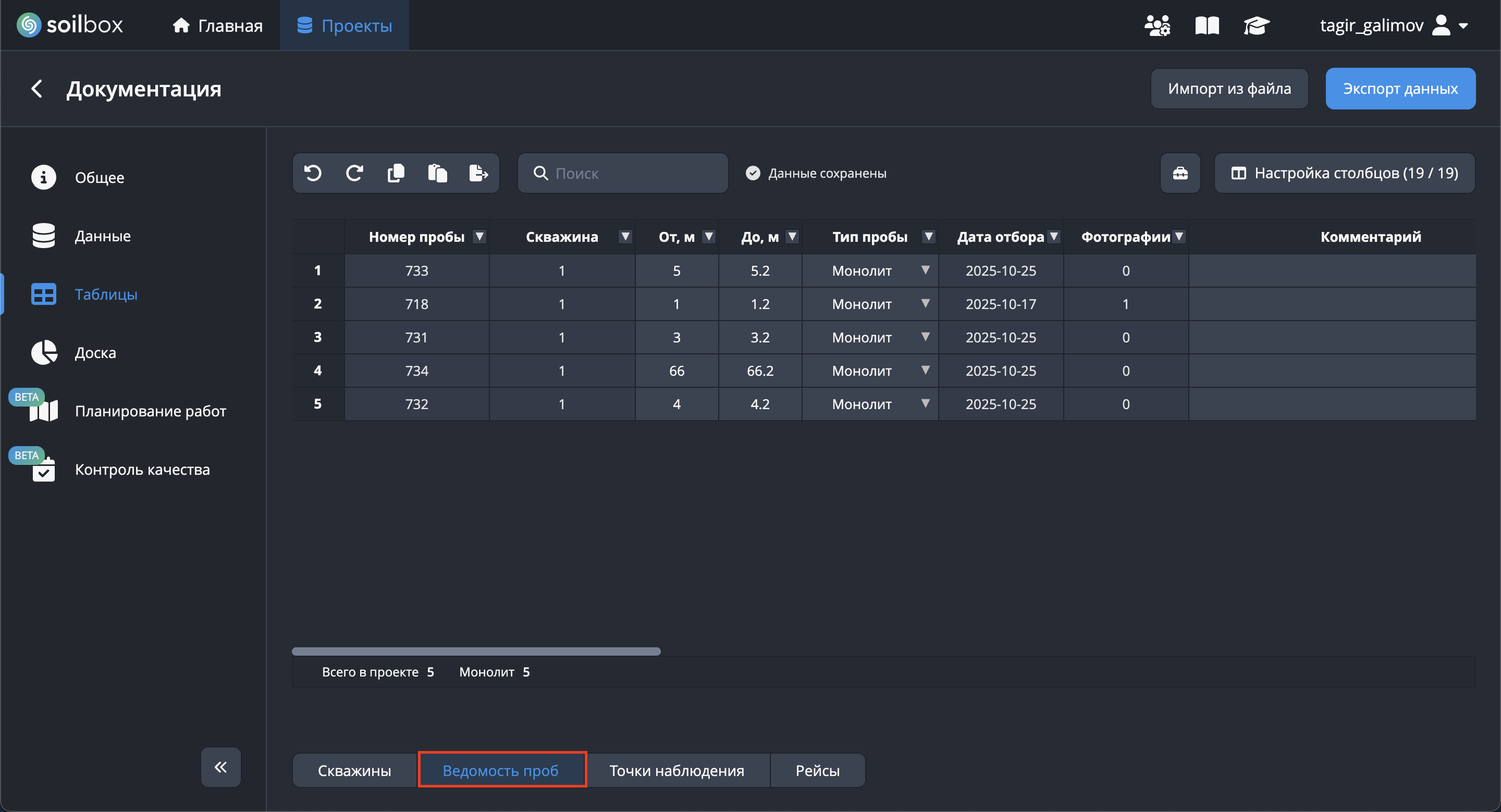Open Дата отбора column filter arrow
This screenshot has height=812, width=1501.
tap(1053, 237)
